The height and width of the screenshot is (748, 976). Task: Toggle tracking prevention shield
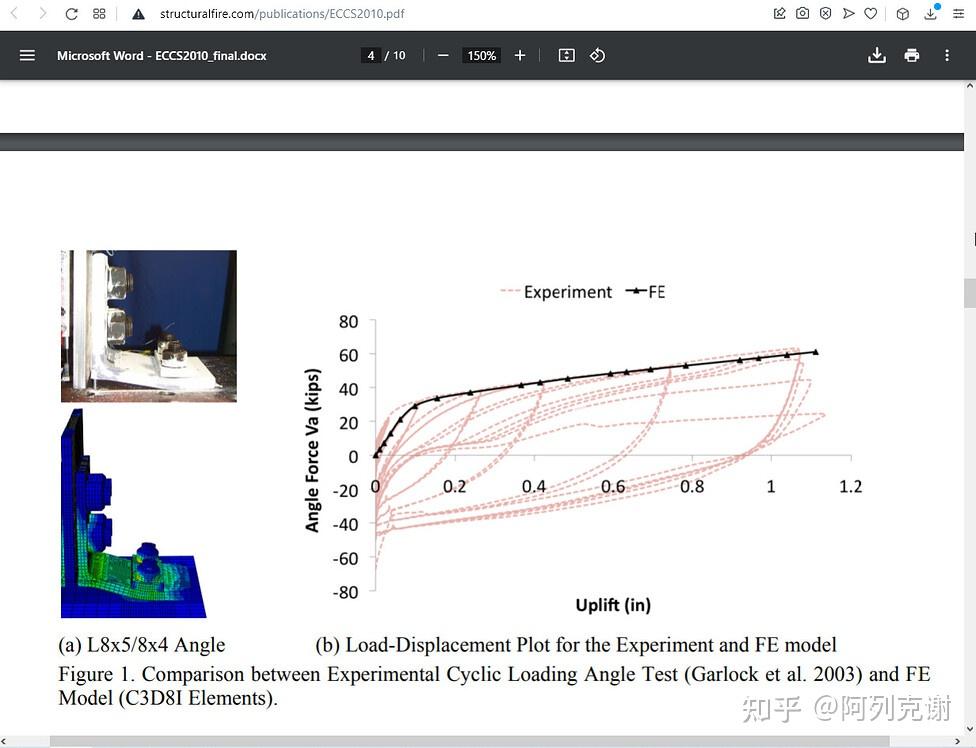[825, 13]
